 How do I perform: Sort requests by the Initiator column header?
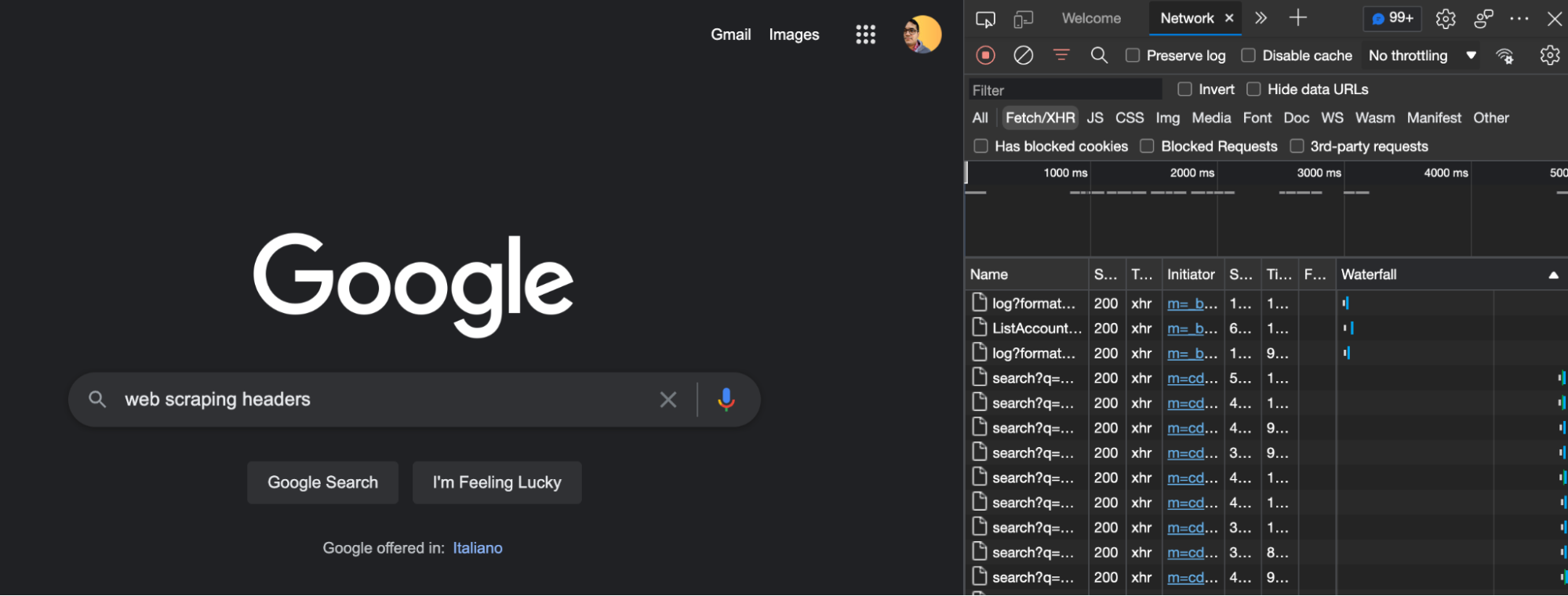[x=1191, y=275]
